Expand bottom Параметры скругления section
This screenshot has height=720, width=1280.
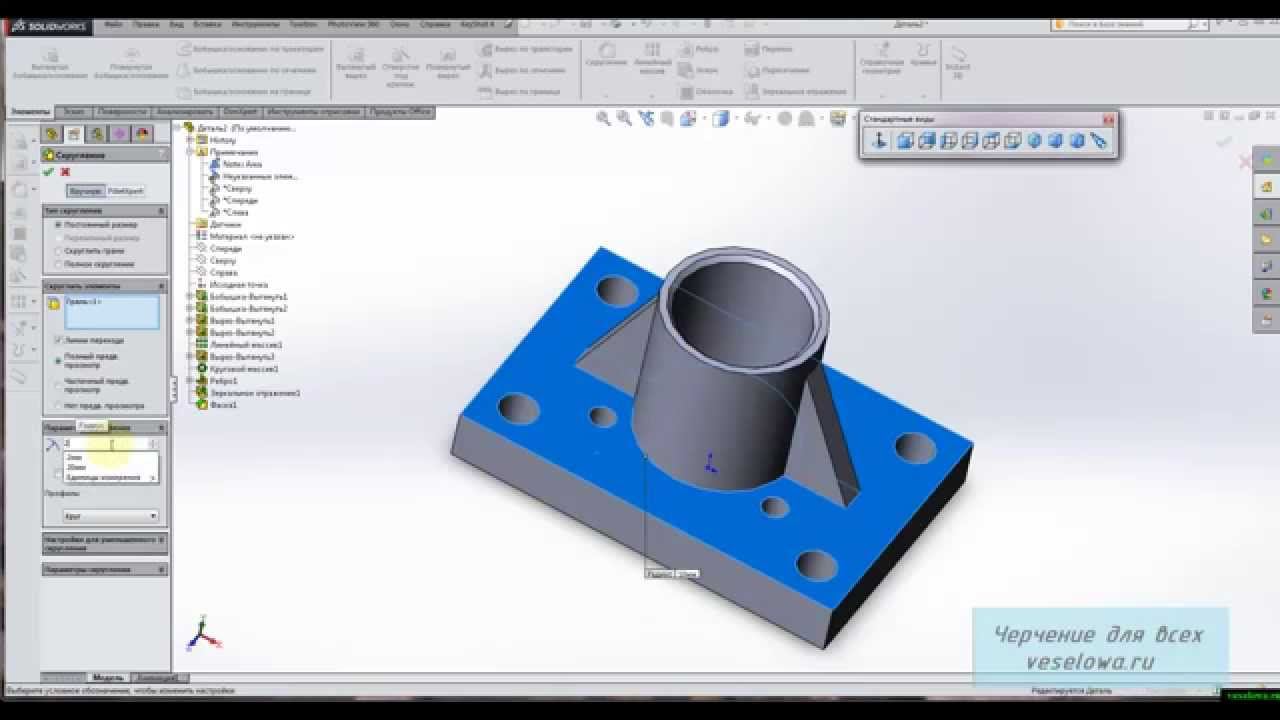(161, 569)
